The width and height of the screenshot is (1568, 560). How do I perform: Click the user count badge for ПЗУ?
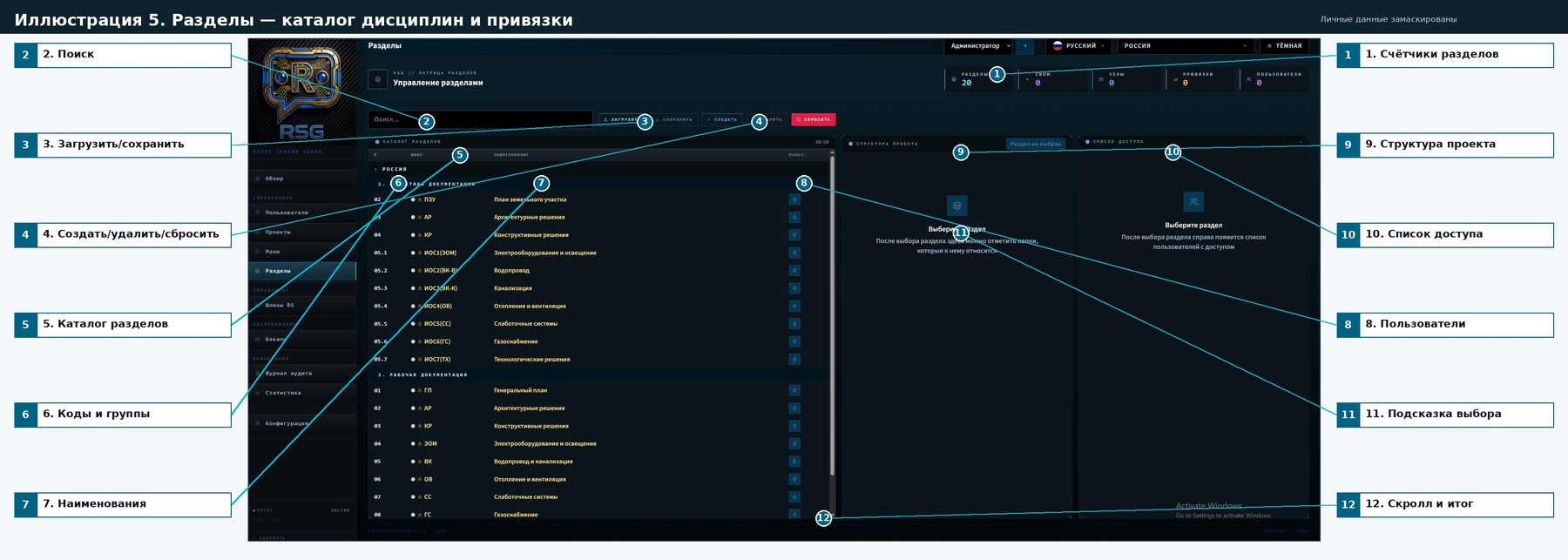(x=794, y=199)
